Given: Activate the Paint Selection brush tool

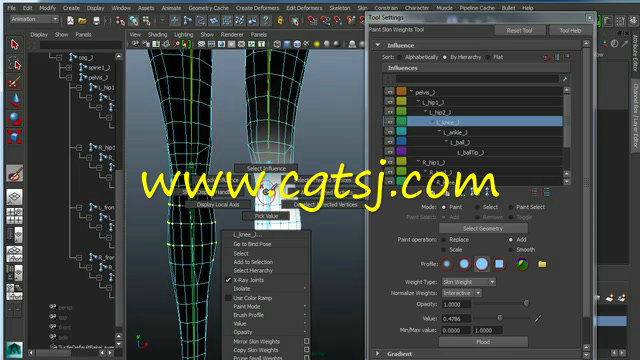Looking at the screenshot, I should 15,83.
